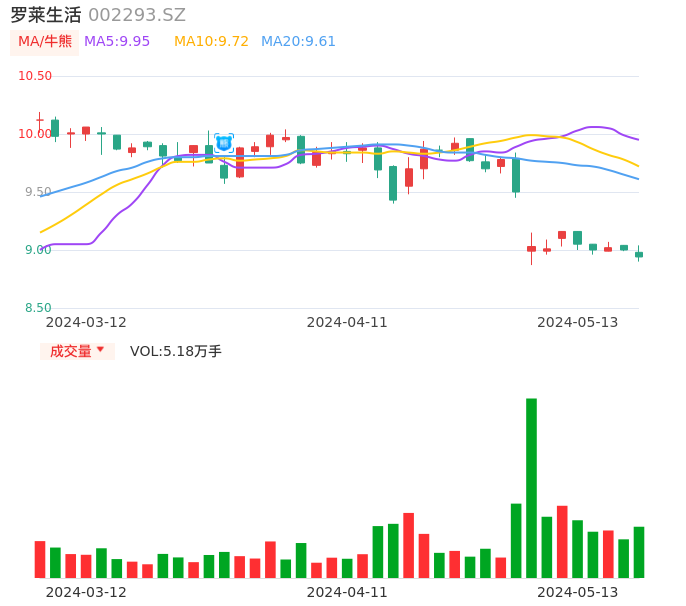
Task: Click the 2024-04-11 date under volume chart
Action: (x=347, y=592)
